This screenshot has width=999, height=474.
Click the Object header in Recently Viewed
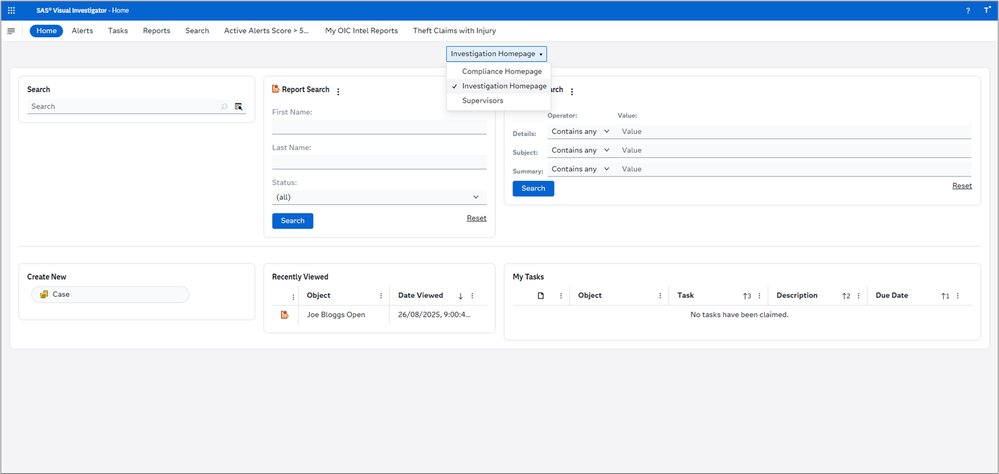coord(319,296)
